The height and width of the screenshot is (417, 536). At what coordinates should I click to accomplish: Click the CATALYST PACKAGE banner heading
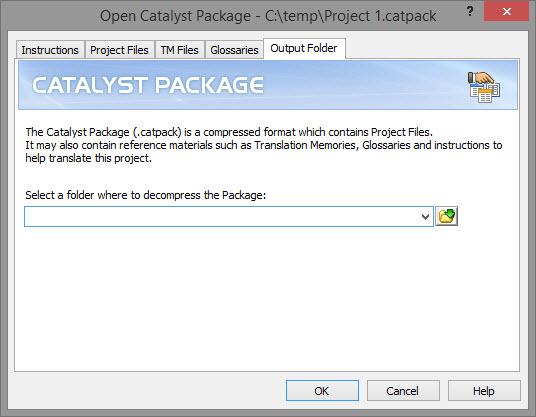[x=148, y=85]
